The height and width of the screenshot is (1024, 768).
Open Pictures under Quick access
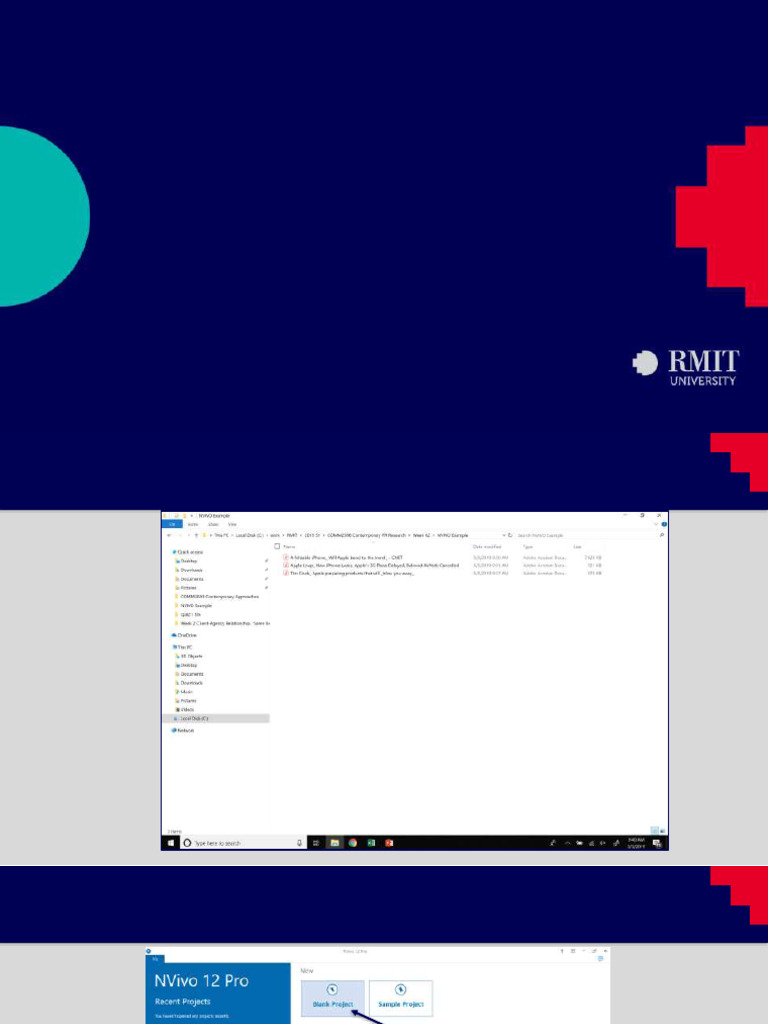pyautogui.click(x=185, y=588)
